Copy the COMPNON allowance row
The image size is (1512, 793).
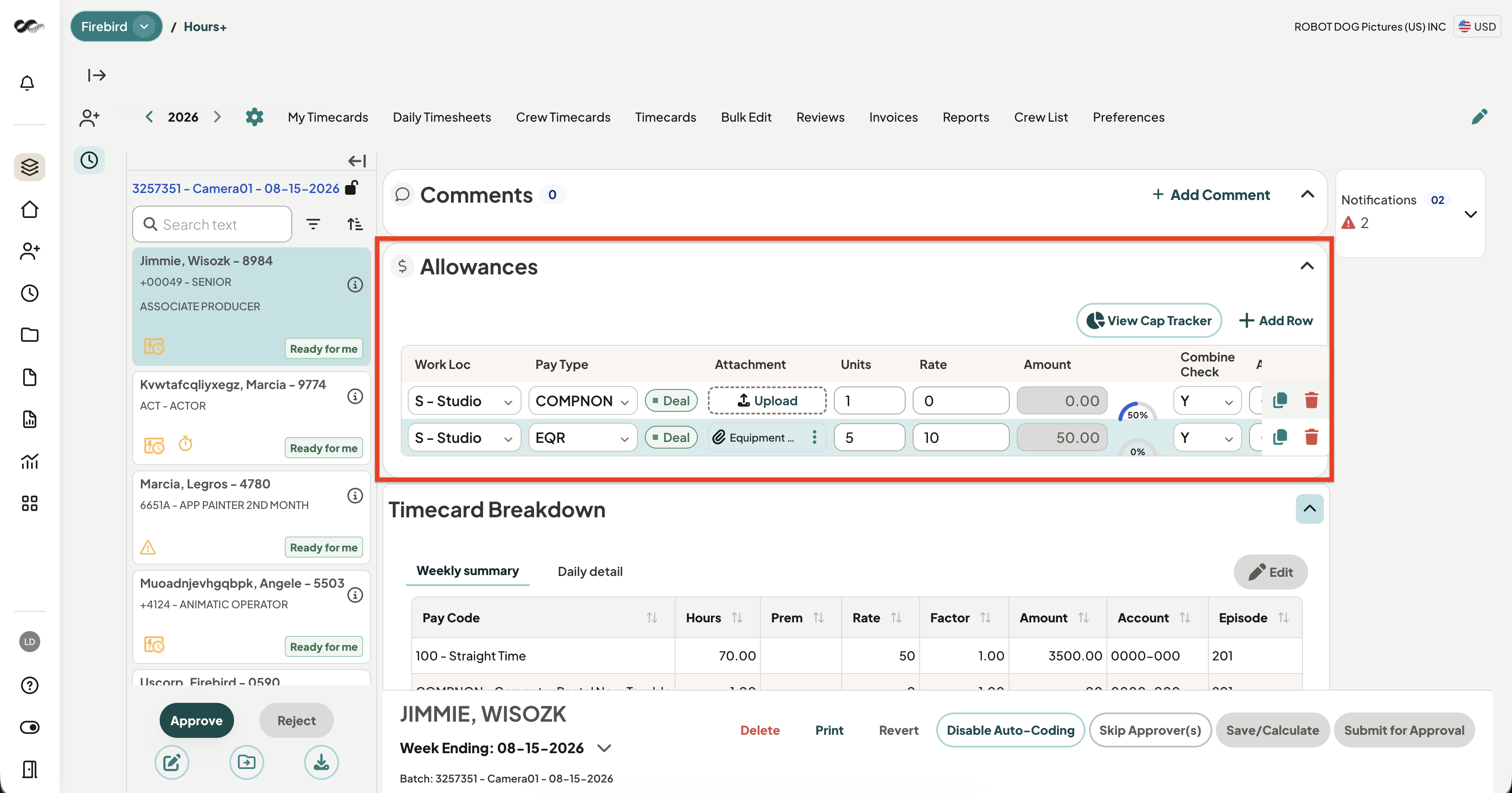click(1280, 400)
